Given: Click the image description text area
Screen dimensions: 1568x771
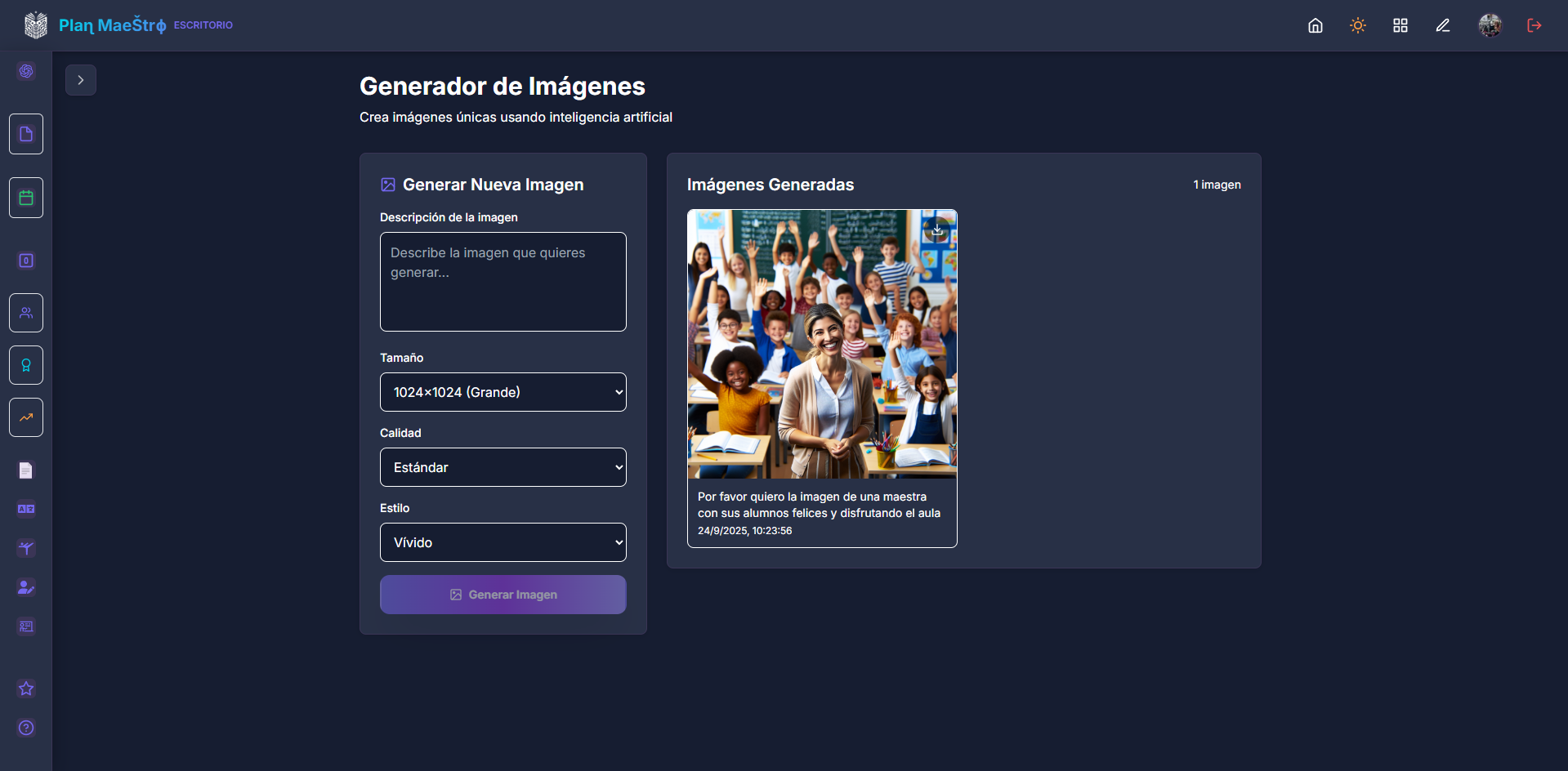Looking at the screenshot, I should (x=503, y=282).
